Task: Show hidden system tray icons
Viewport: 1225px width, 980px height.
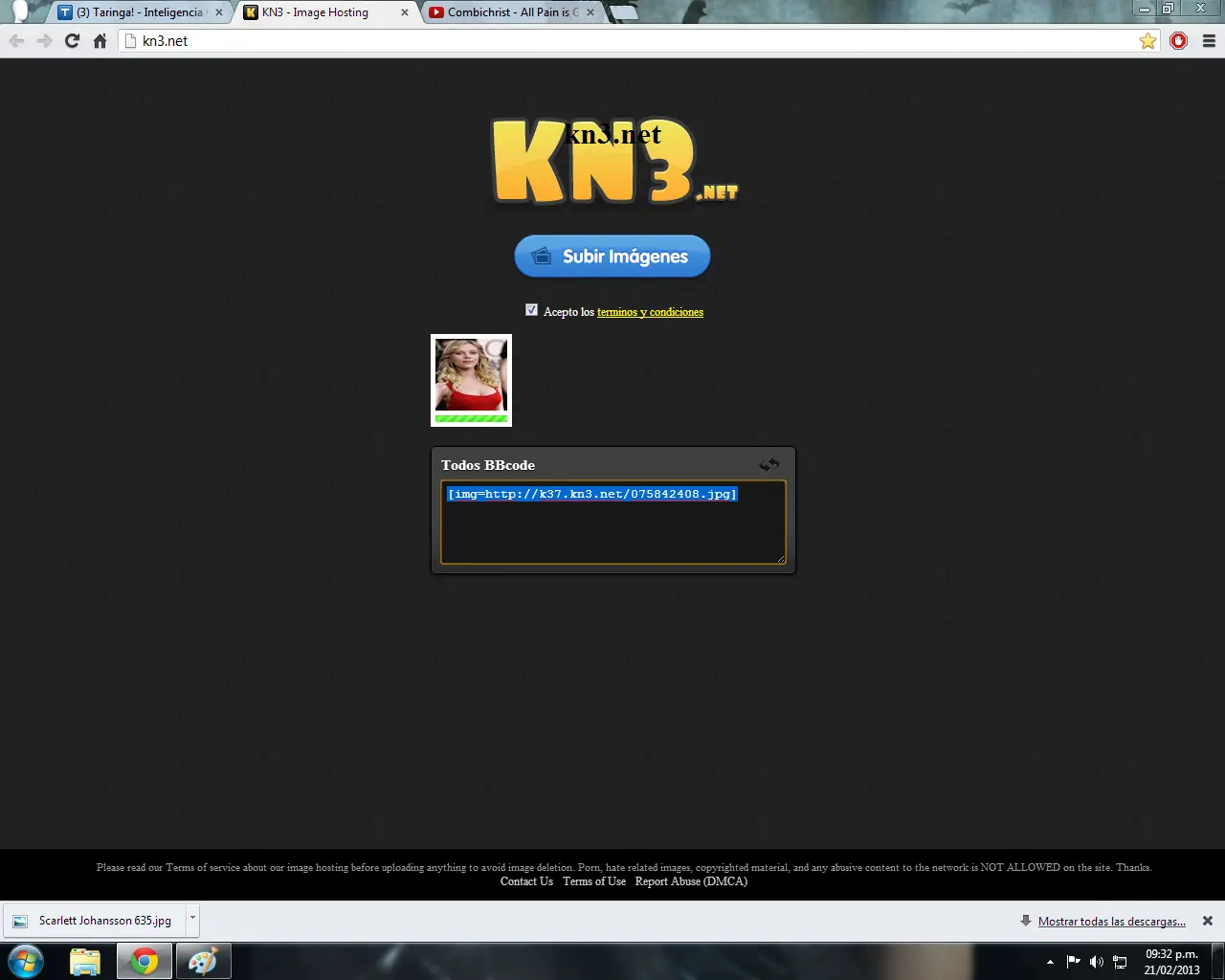Action: pyautogui.click(x=1050, y=962)
